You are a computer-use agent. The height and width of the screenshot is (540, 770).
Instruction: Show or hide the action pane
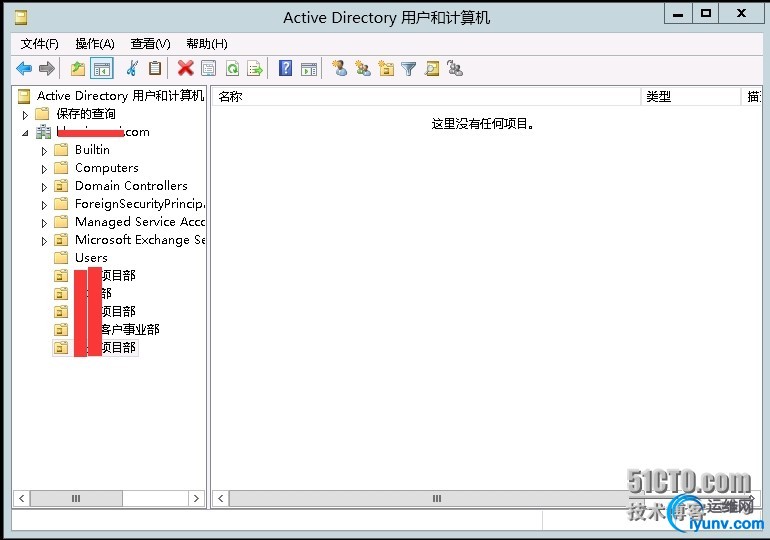pos(309,69)
